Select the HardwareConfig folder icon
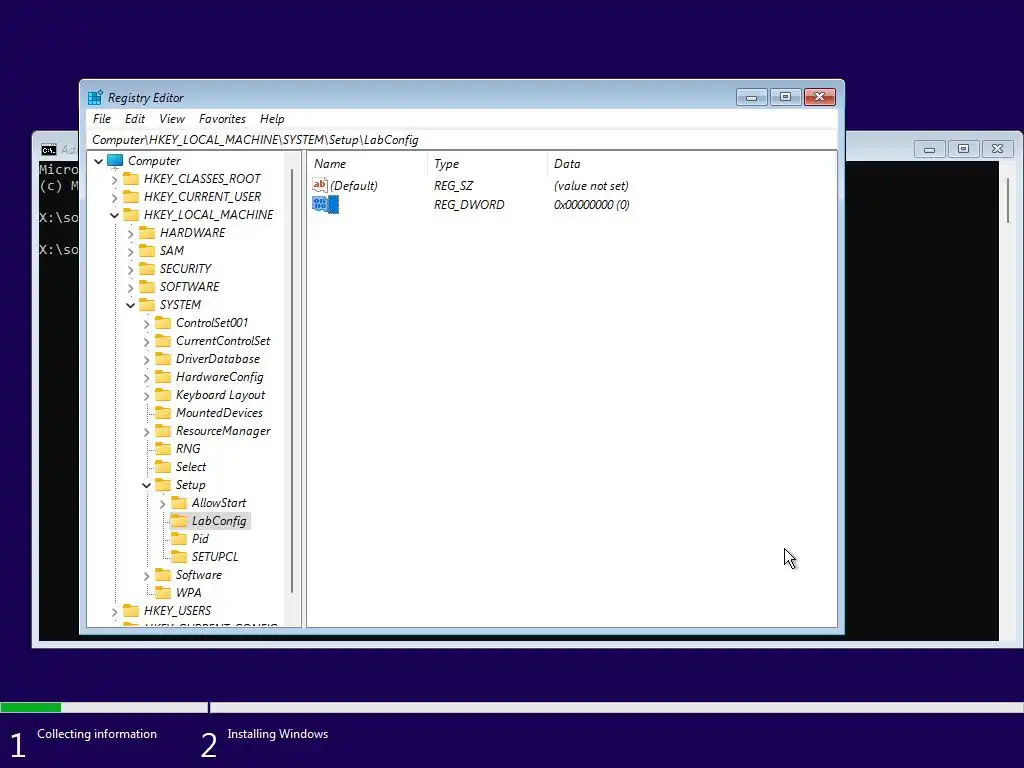 pyautogui.click(x=163, y=377)
